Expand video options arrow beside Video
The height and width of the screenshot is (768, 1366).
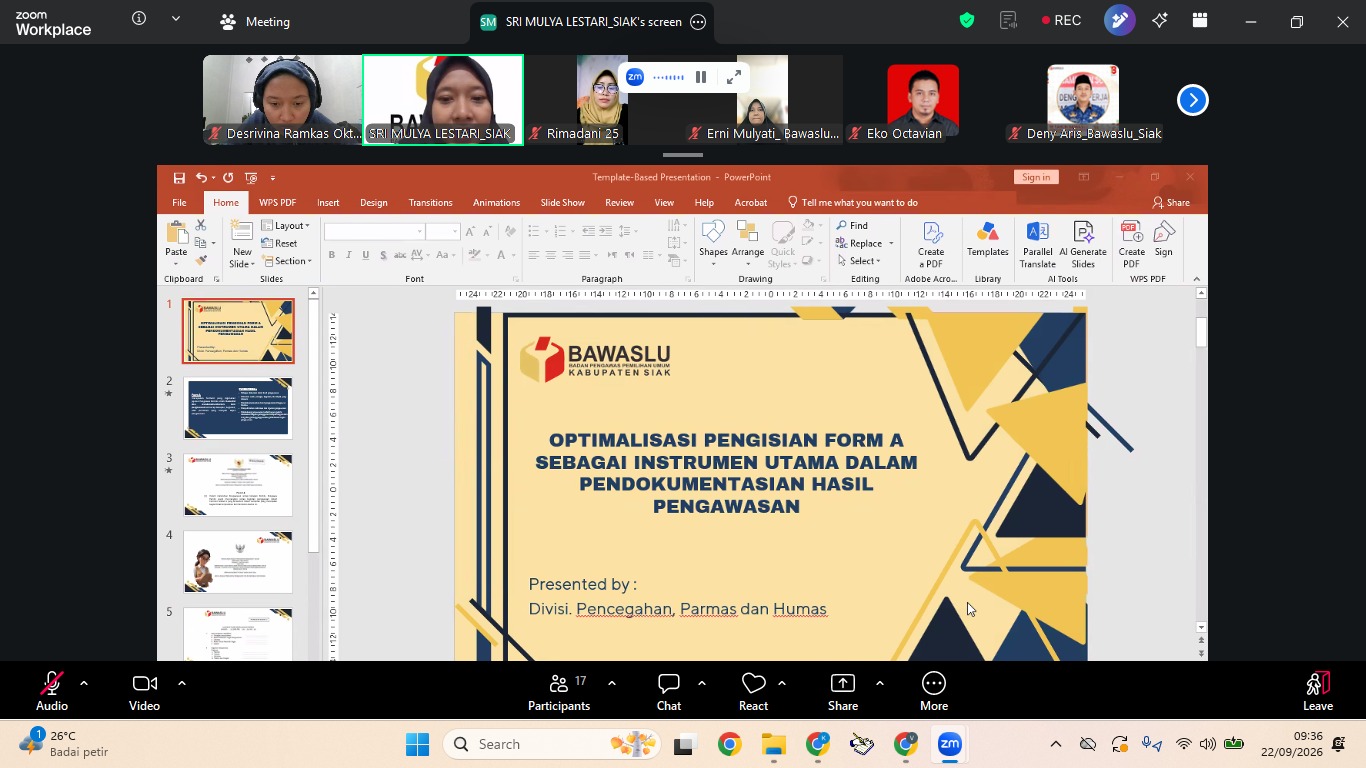pos(182,683)
